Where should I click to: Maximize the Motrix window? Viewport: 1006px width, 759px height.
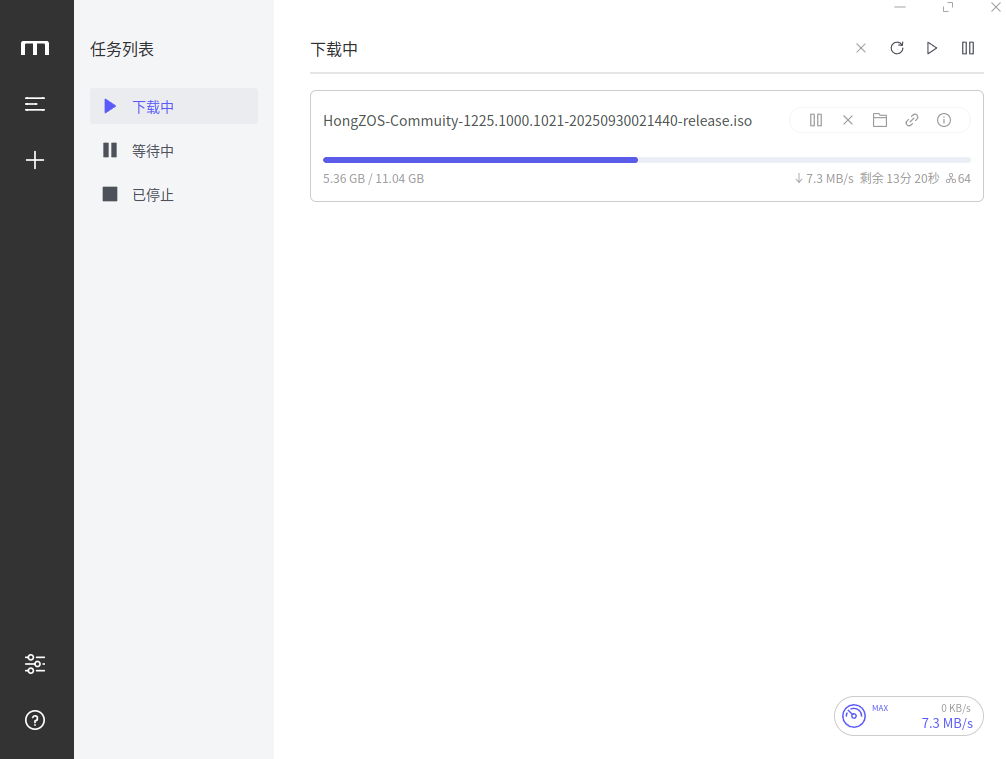coord(948,7)
